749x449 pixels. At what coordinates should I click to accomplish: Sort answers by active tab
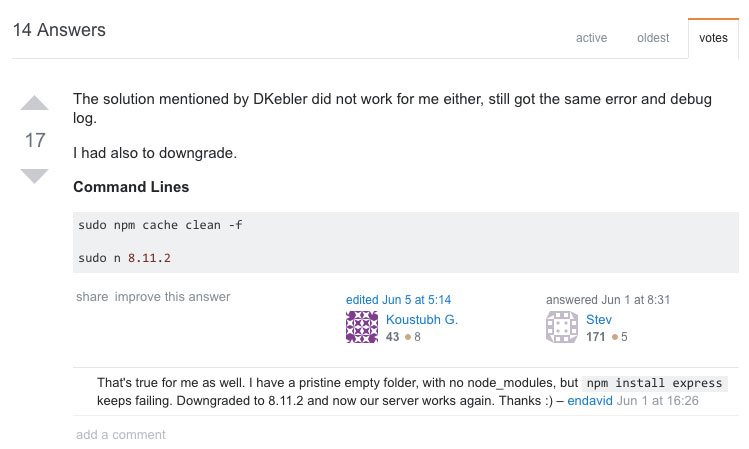(x=591, y=38)
